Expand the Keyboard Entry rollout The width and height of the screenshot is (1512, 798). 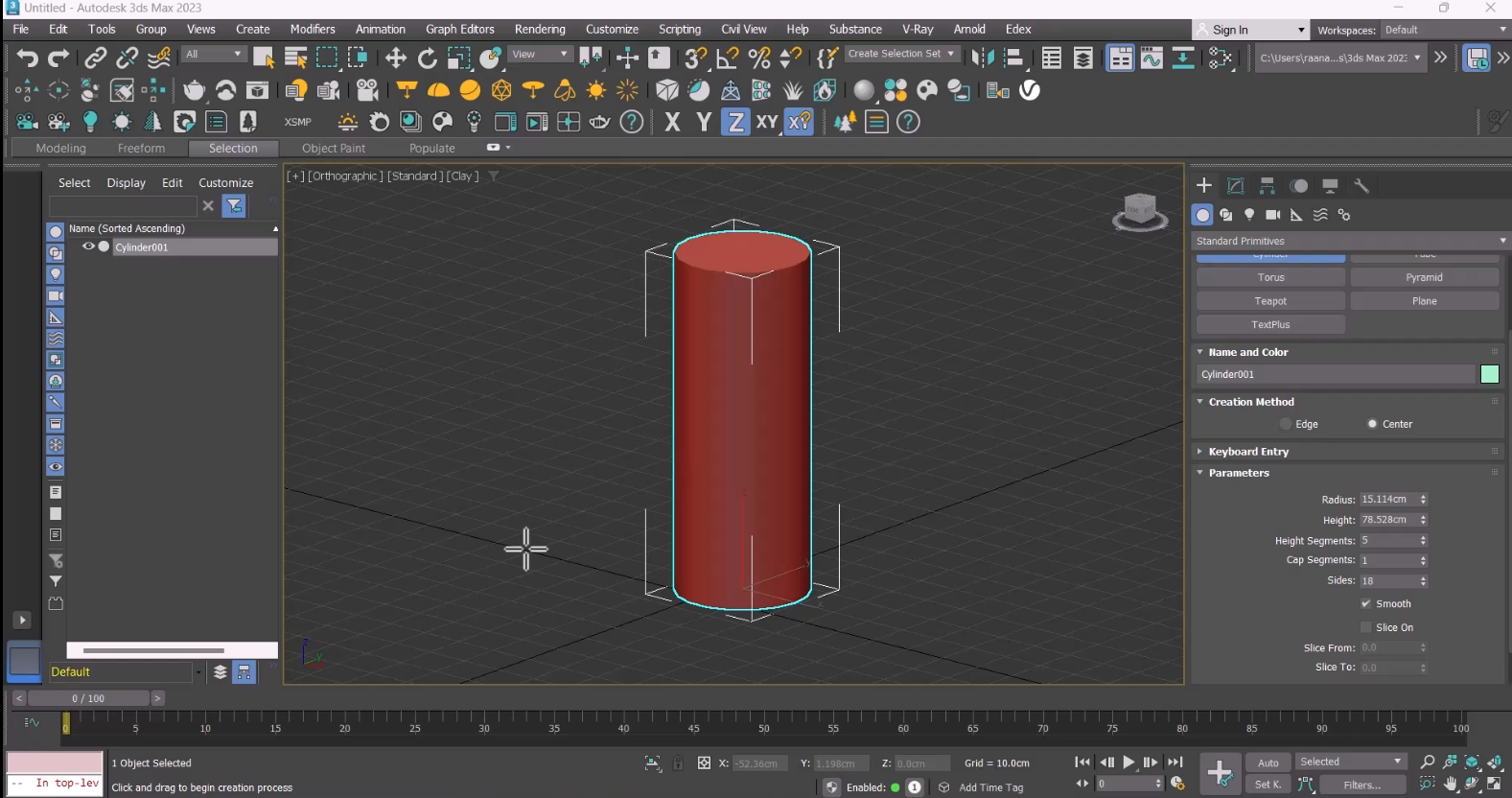(1248, 452)
